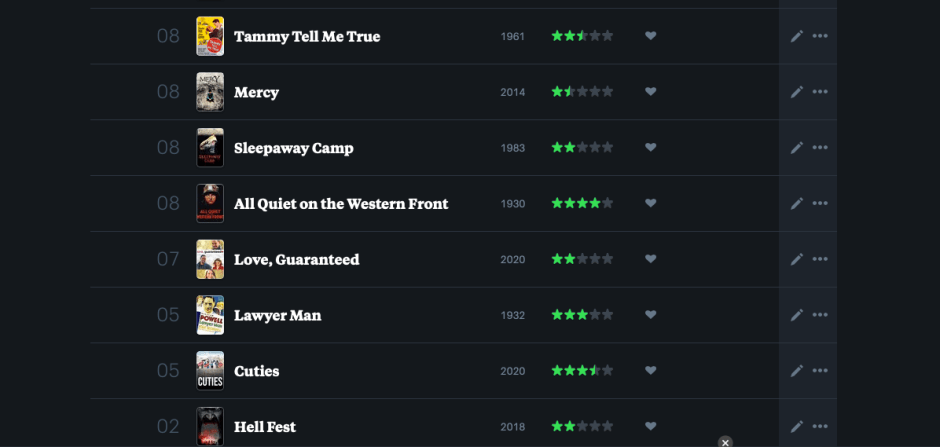Open All Quiet on the Western Front title
Screen dimensions: 940x447
(x=340, y=204)
